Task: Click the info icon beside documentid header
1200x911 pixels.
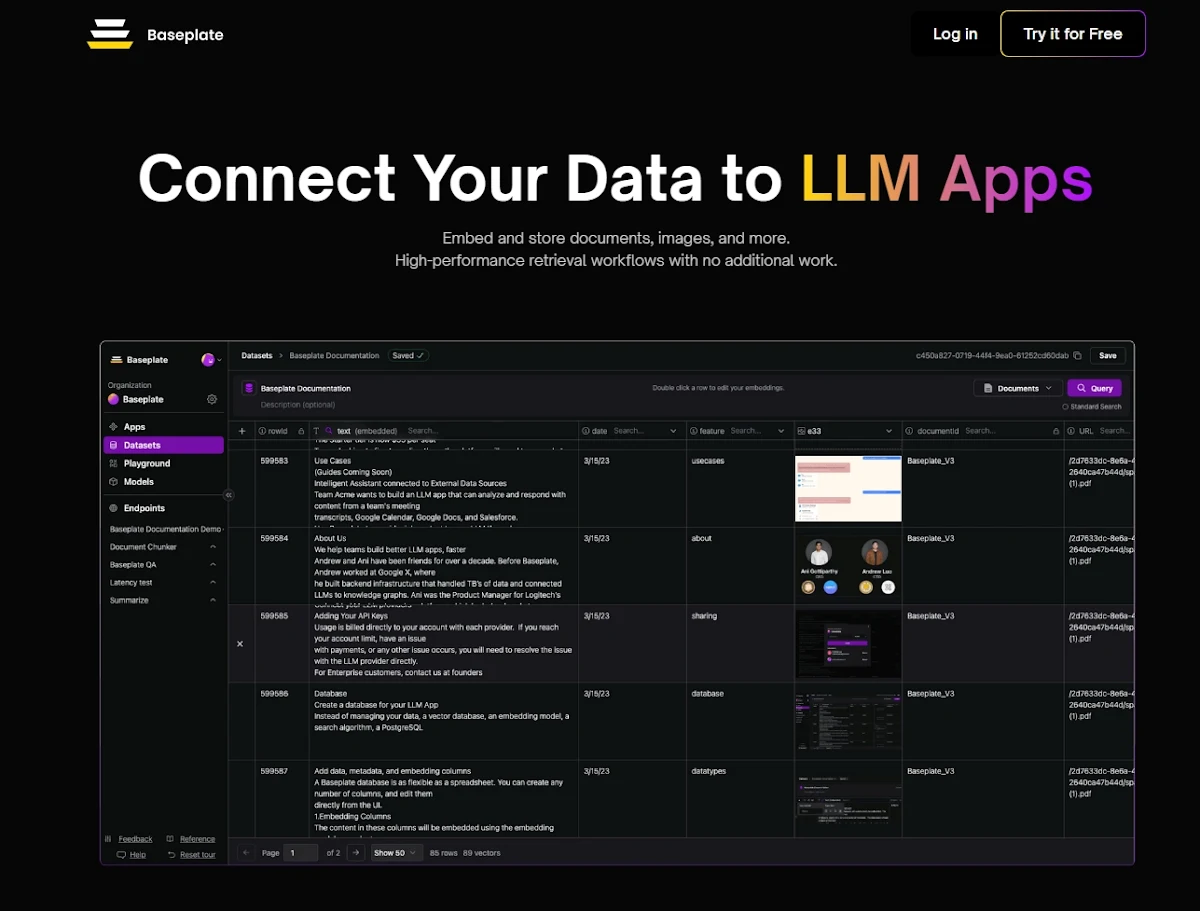Action: 909,431
